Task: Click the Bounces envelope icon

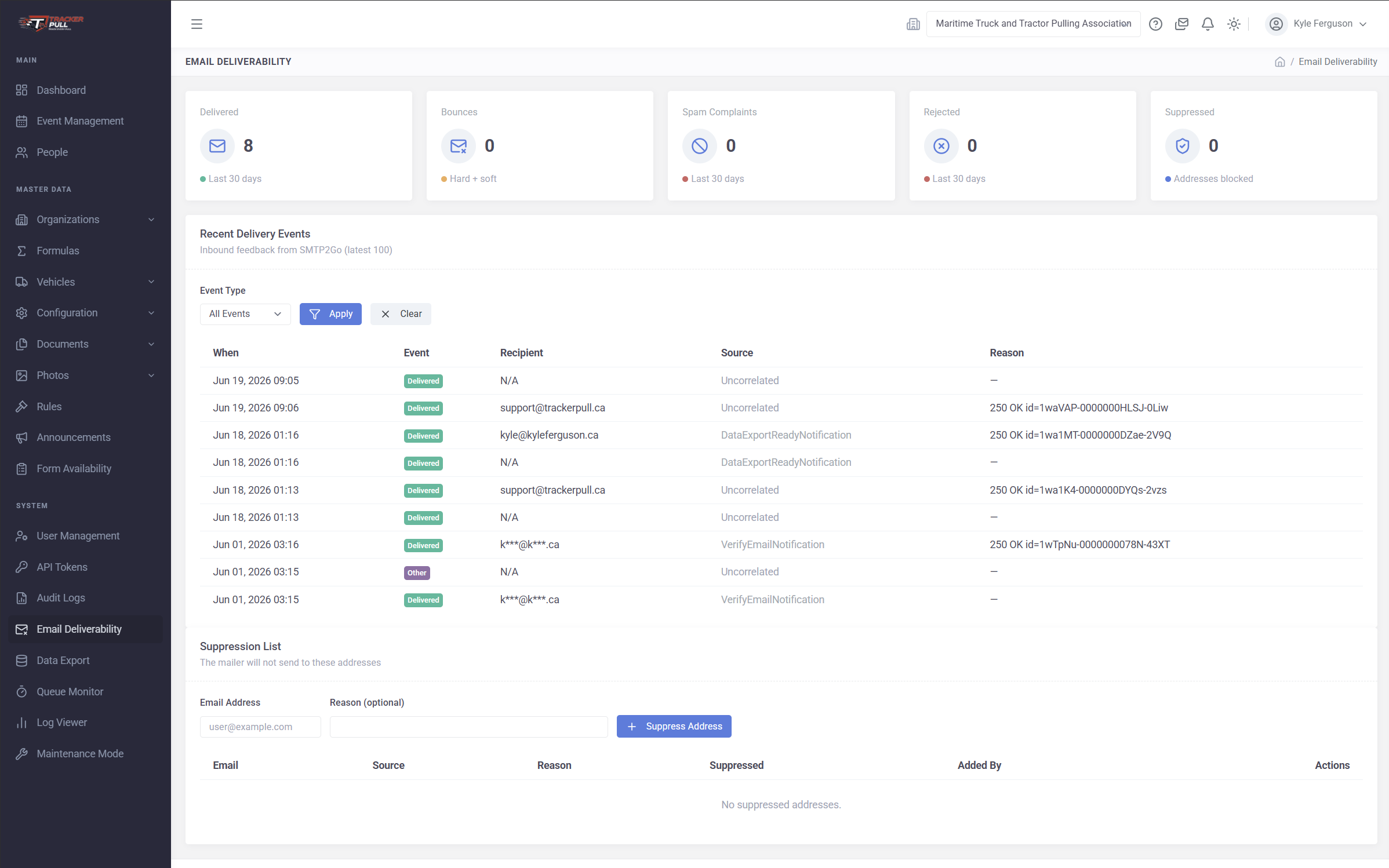Action: [459, 146]
